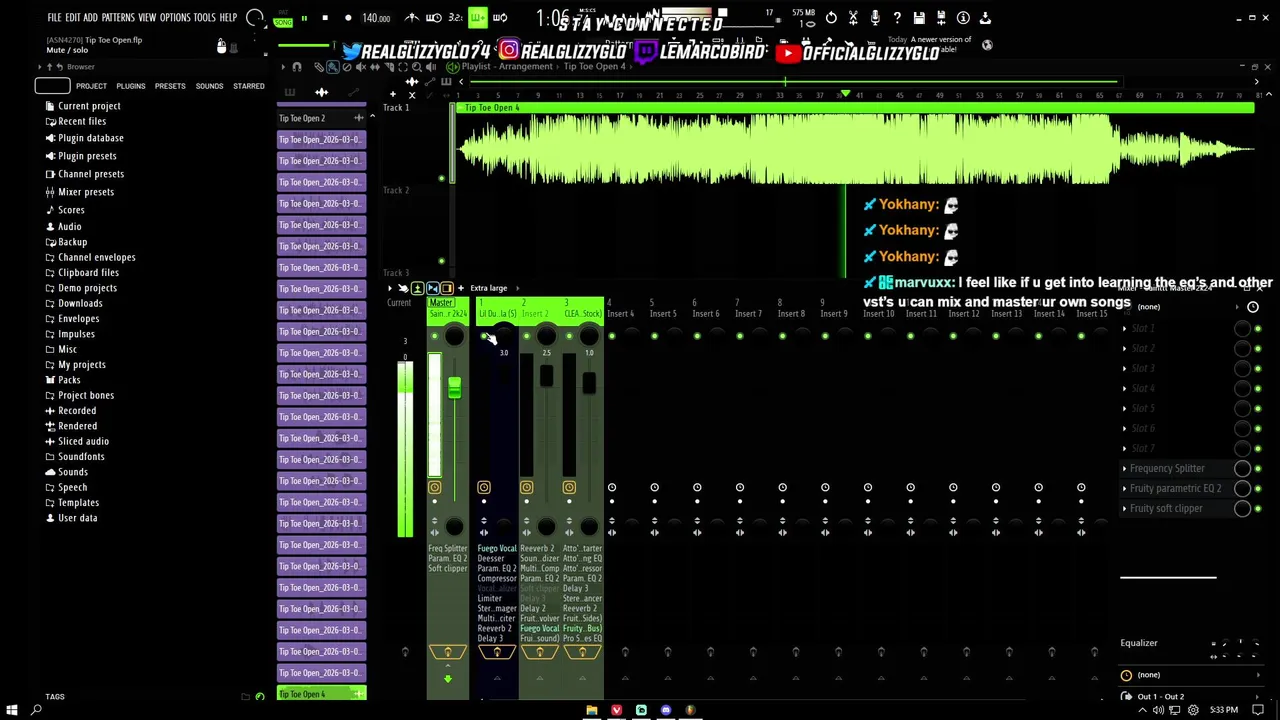
Task: Toggle the playlist magnet snap icon
Action: (x=297, y=67)
